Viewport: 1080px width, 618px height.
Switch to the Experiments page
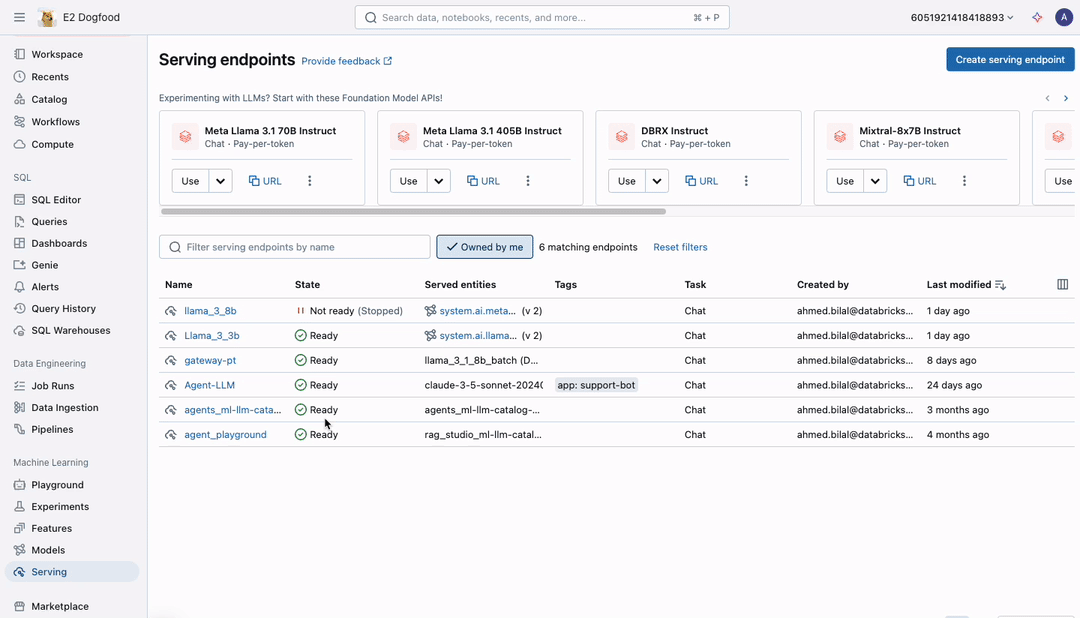61,506
